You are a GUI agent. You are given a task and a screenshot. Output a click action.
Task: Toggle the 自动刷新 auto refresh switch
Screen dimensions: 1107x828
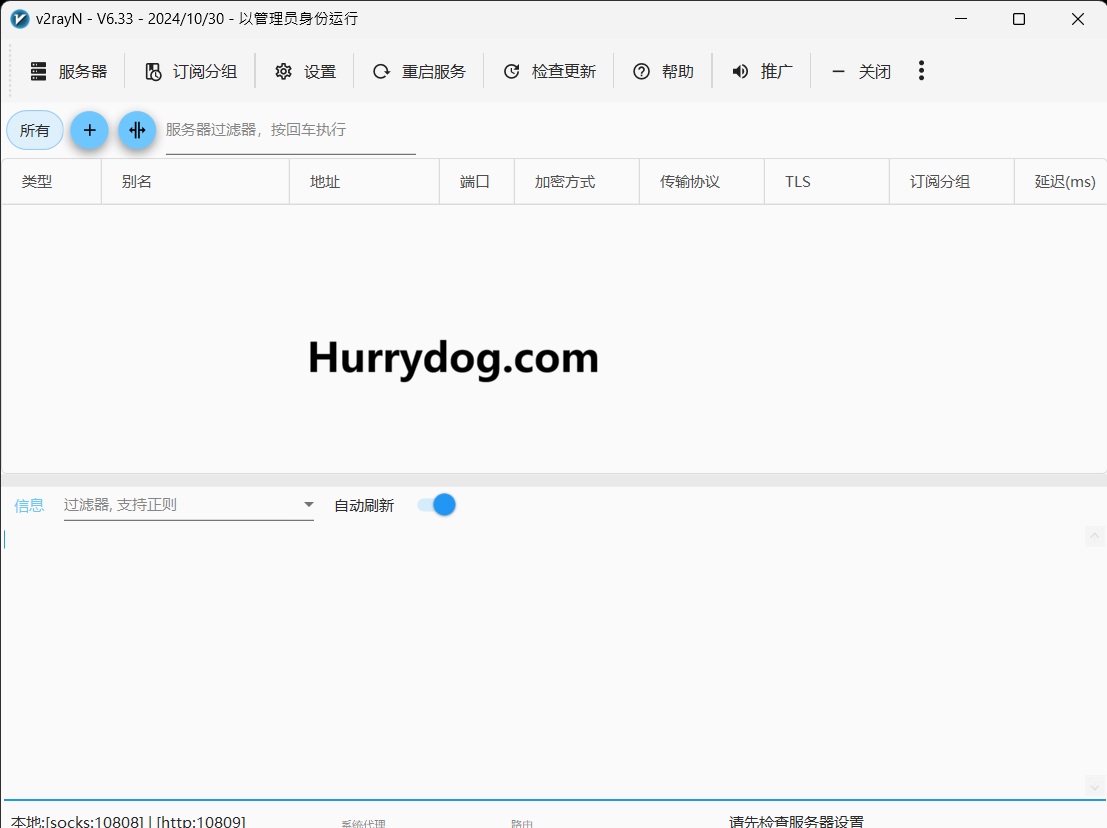tap(437, 505)
